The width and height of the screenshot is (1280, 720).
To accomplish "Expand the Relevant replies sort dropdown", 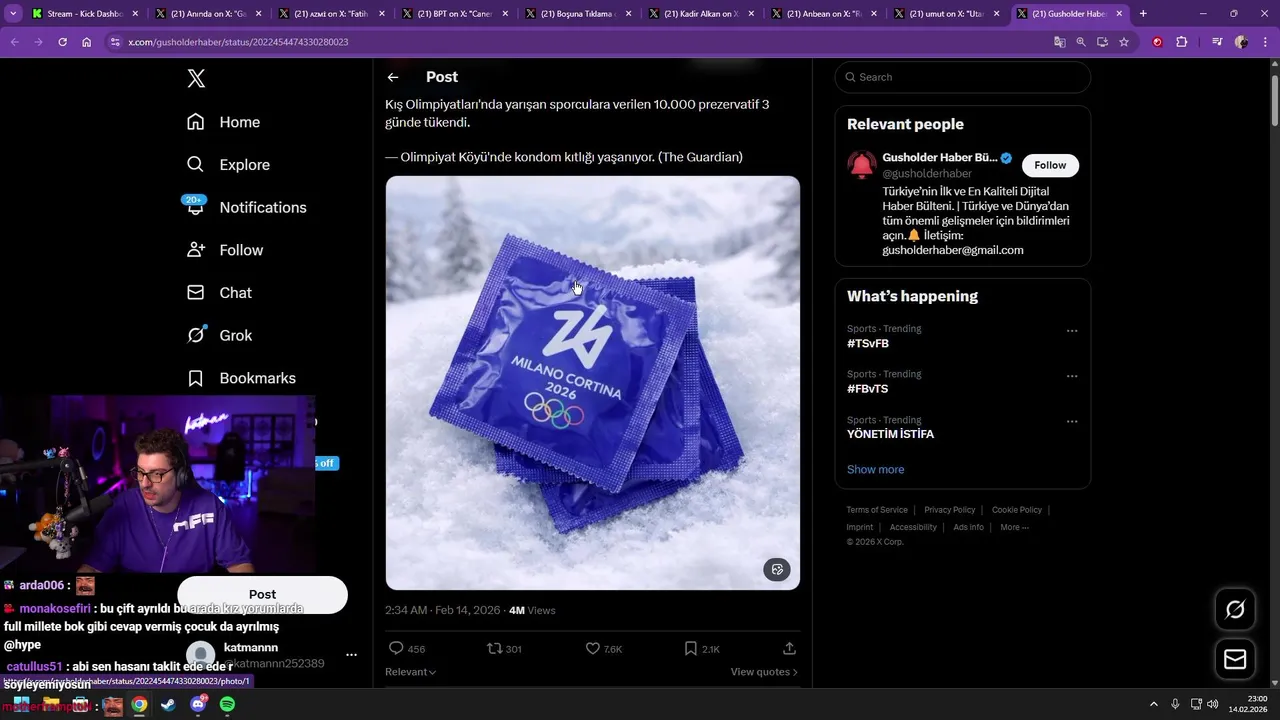I will 411,672.
